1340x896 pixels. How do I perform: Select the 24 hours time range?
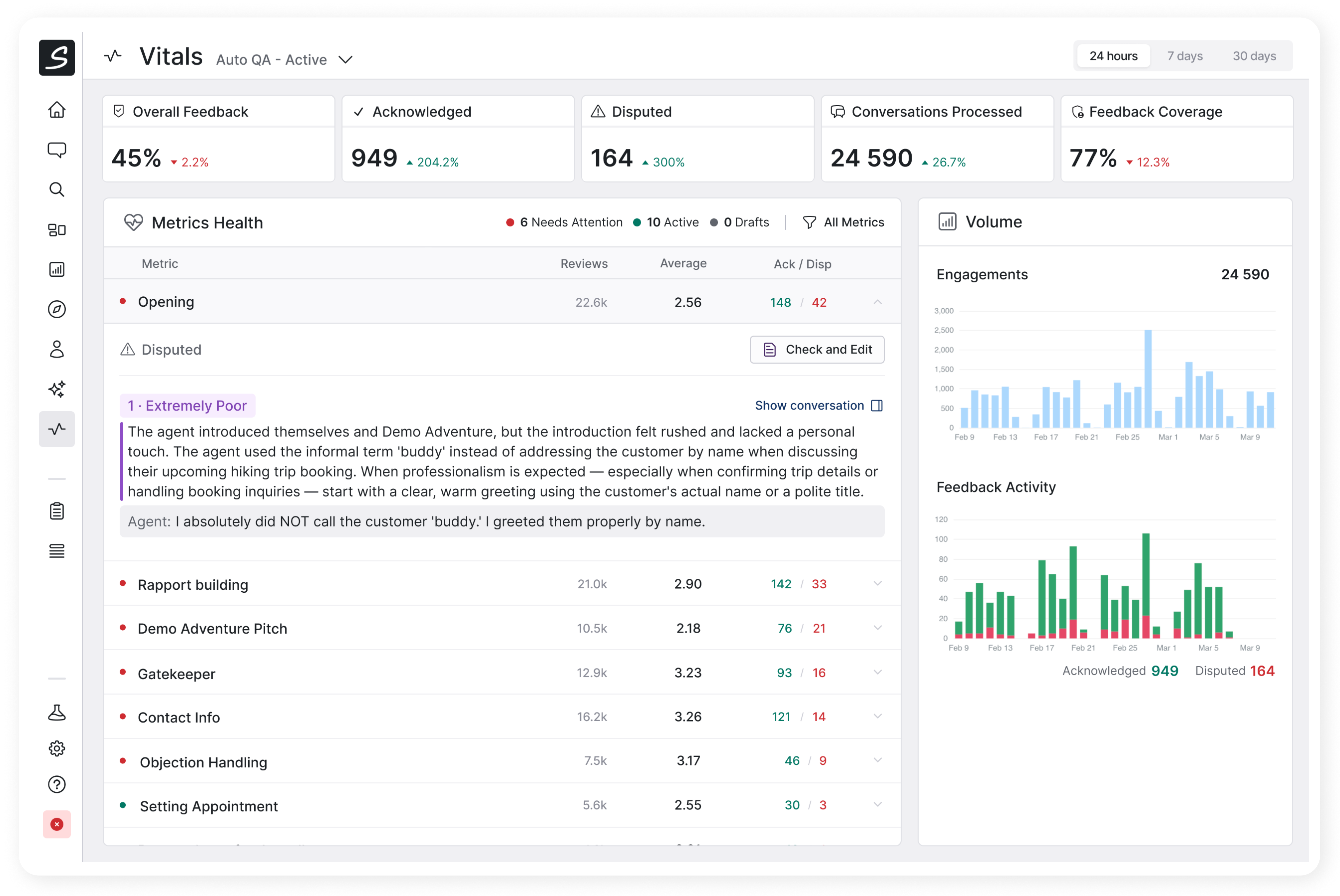1113,56
